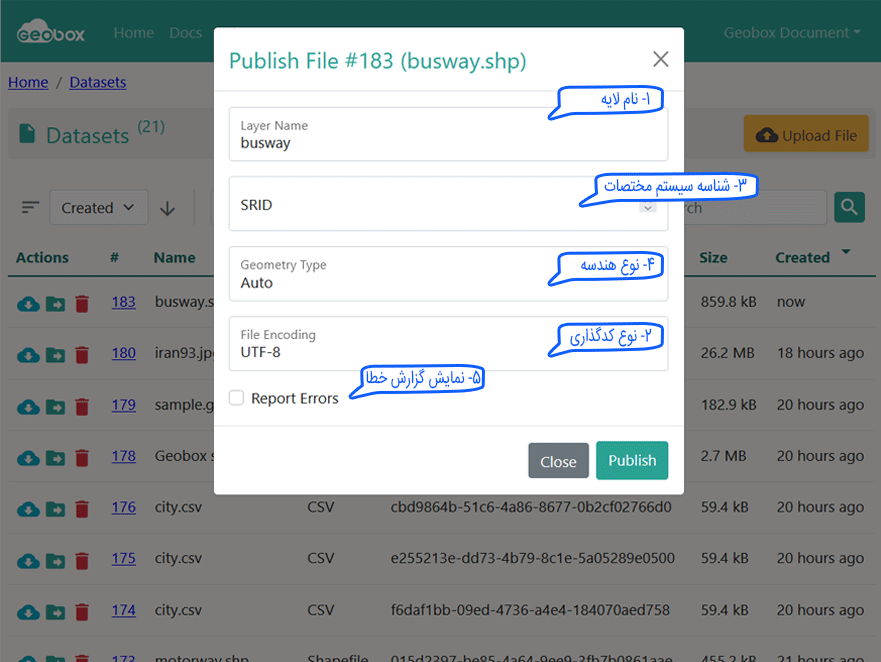Expand the Geometry Type selector

coord(447,274)
